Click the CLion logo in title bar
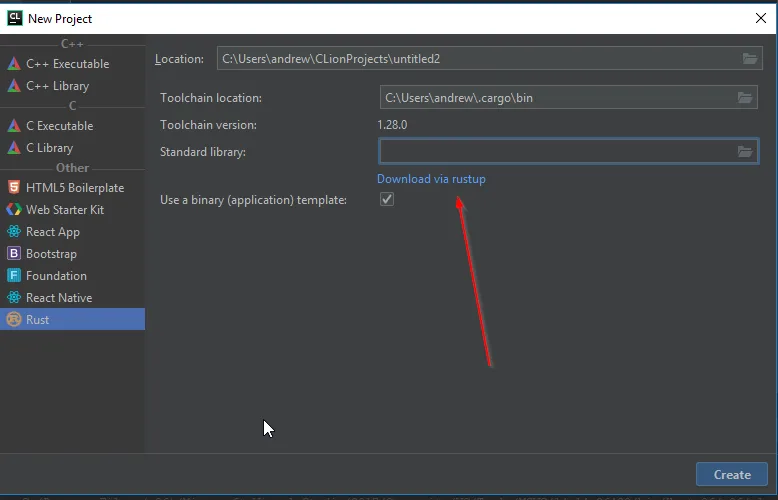The width and height of the screenshot is (778, 500). point(15,18)
